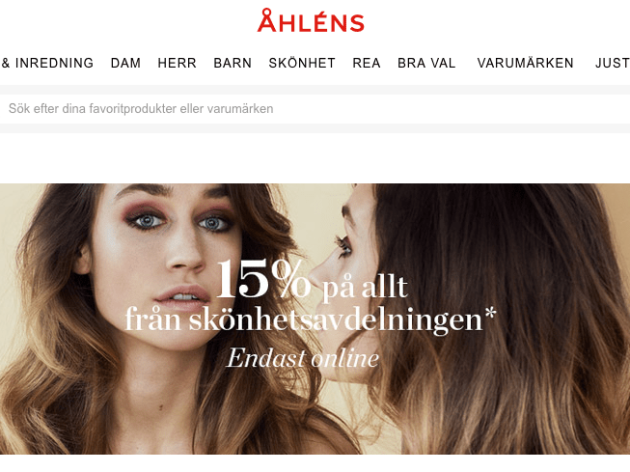Click the large '15%' banner number

point(263,278)
